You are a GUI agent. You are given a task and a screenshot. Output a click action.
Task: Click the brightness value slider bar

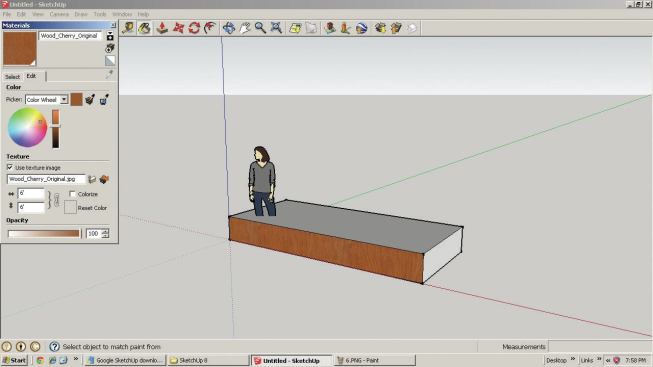(55, 129)
